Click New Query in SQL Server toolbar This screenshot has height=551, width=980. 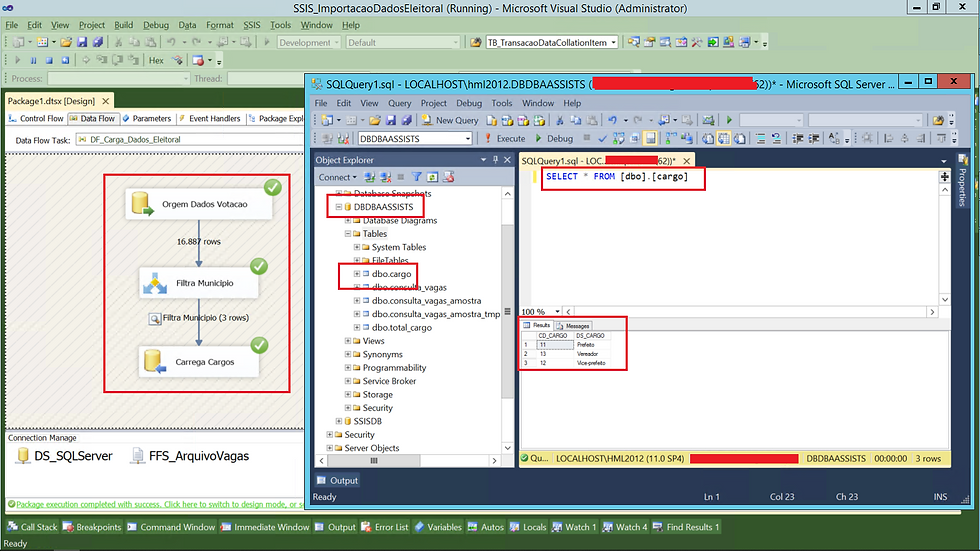pyautogui.click(x=450, y=120)
